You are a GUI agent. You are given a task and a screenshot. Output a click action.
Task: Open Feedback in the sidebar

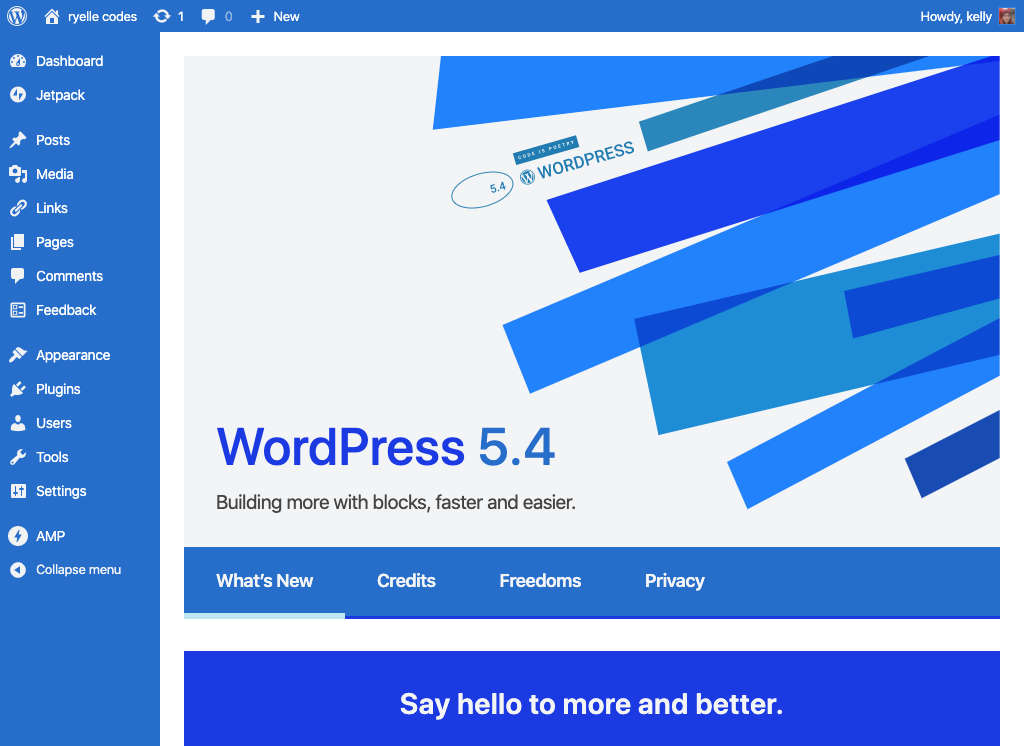pyautogui.click(x=66, y=310)
